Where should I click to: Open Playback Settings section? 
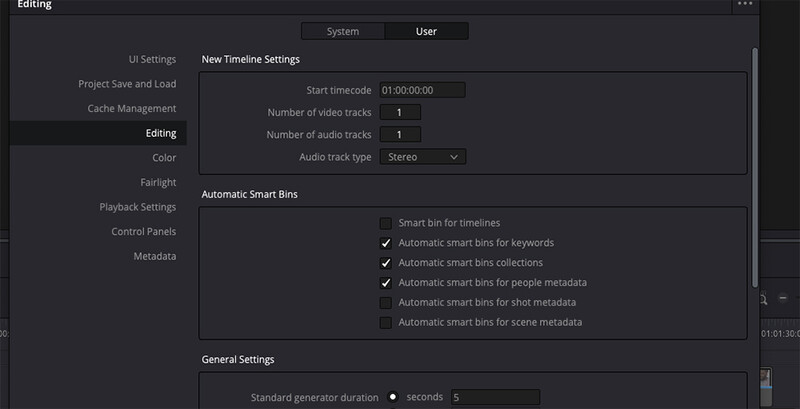point(138,207)
